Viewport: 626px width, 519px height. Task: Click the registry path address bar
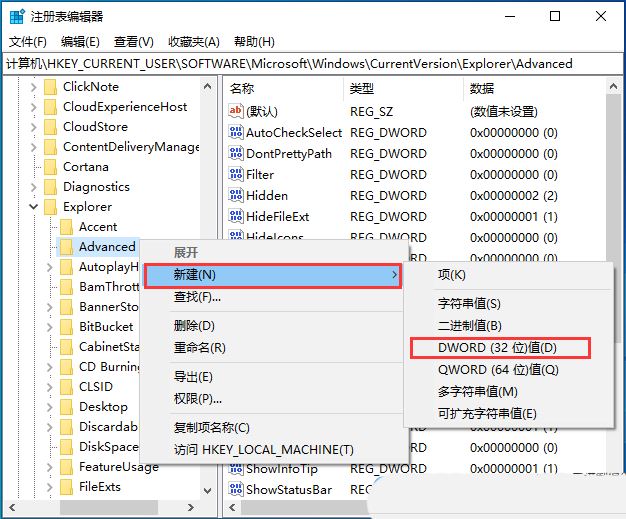[x=313, y=64]
